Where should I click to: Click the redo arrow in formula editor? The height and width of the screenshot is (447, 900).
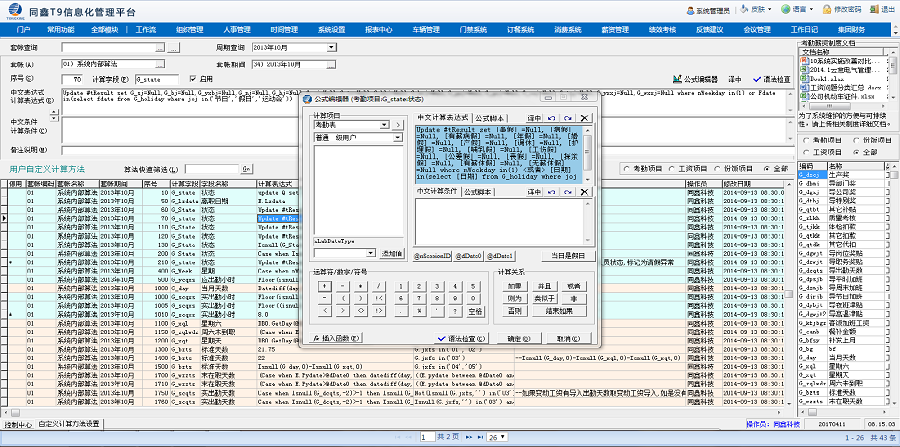[x=566, y=118]
